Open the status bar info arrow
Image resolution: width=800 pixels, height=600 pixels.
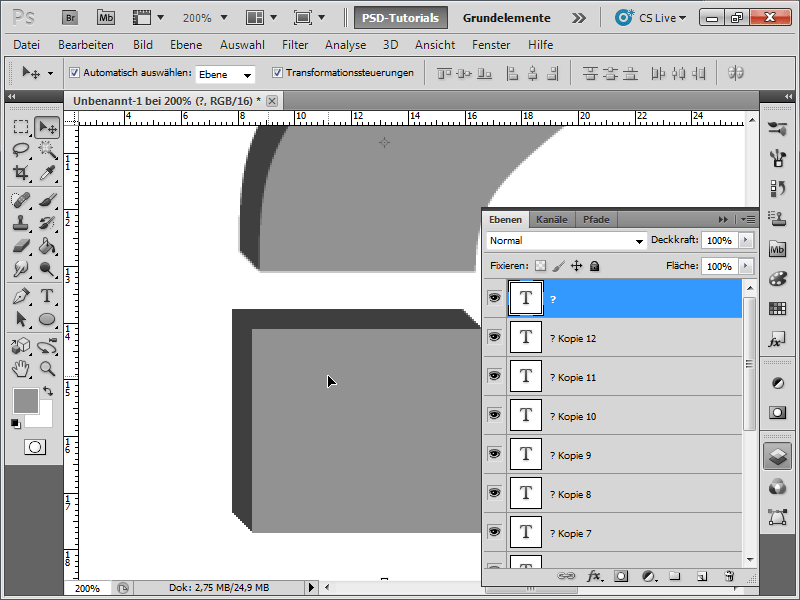311,588
